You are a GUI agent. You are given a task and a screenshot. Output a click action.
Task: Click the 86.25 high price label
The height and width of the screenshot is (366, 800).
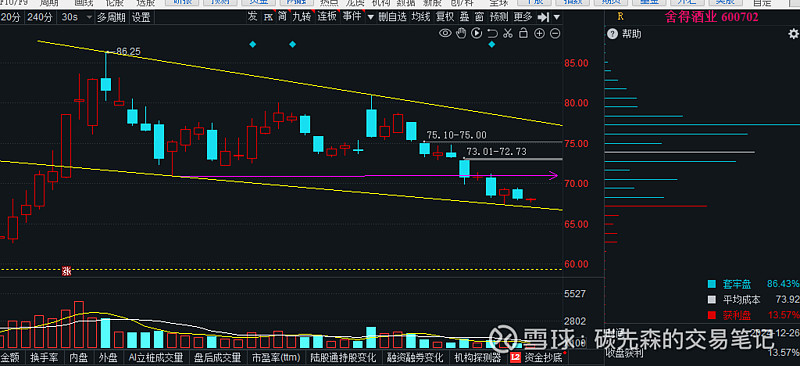click(x=128, y=52)
